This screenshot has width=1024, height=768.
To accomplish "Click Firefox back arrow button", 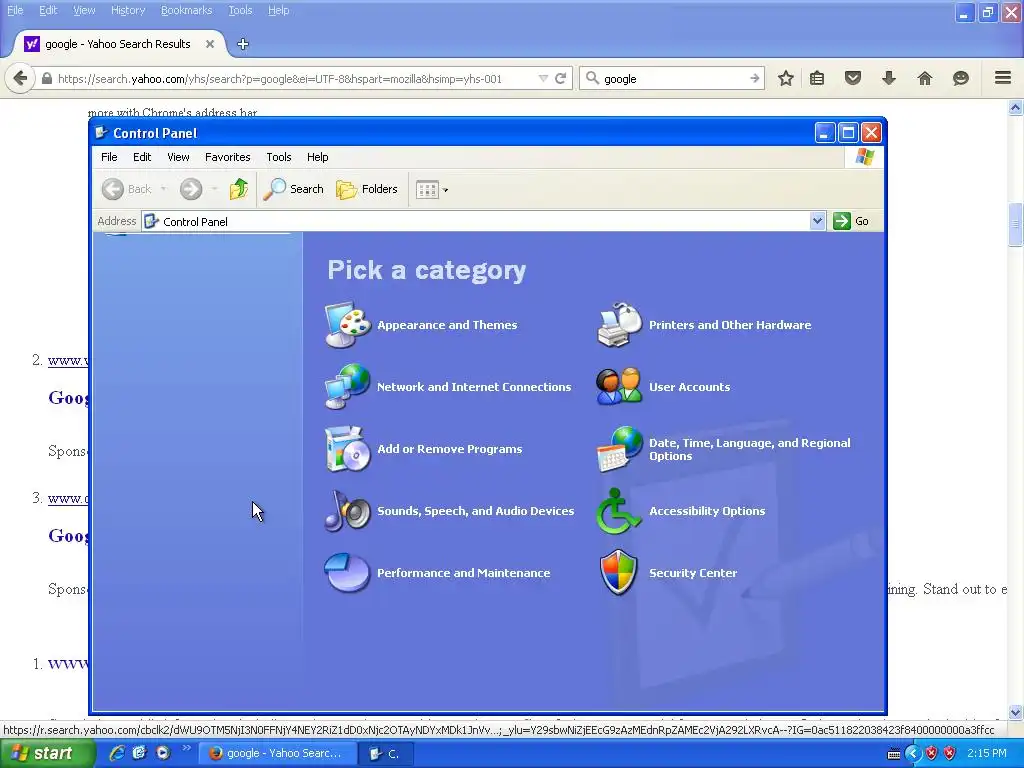I will click(20, 79).
